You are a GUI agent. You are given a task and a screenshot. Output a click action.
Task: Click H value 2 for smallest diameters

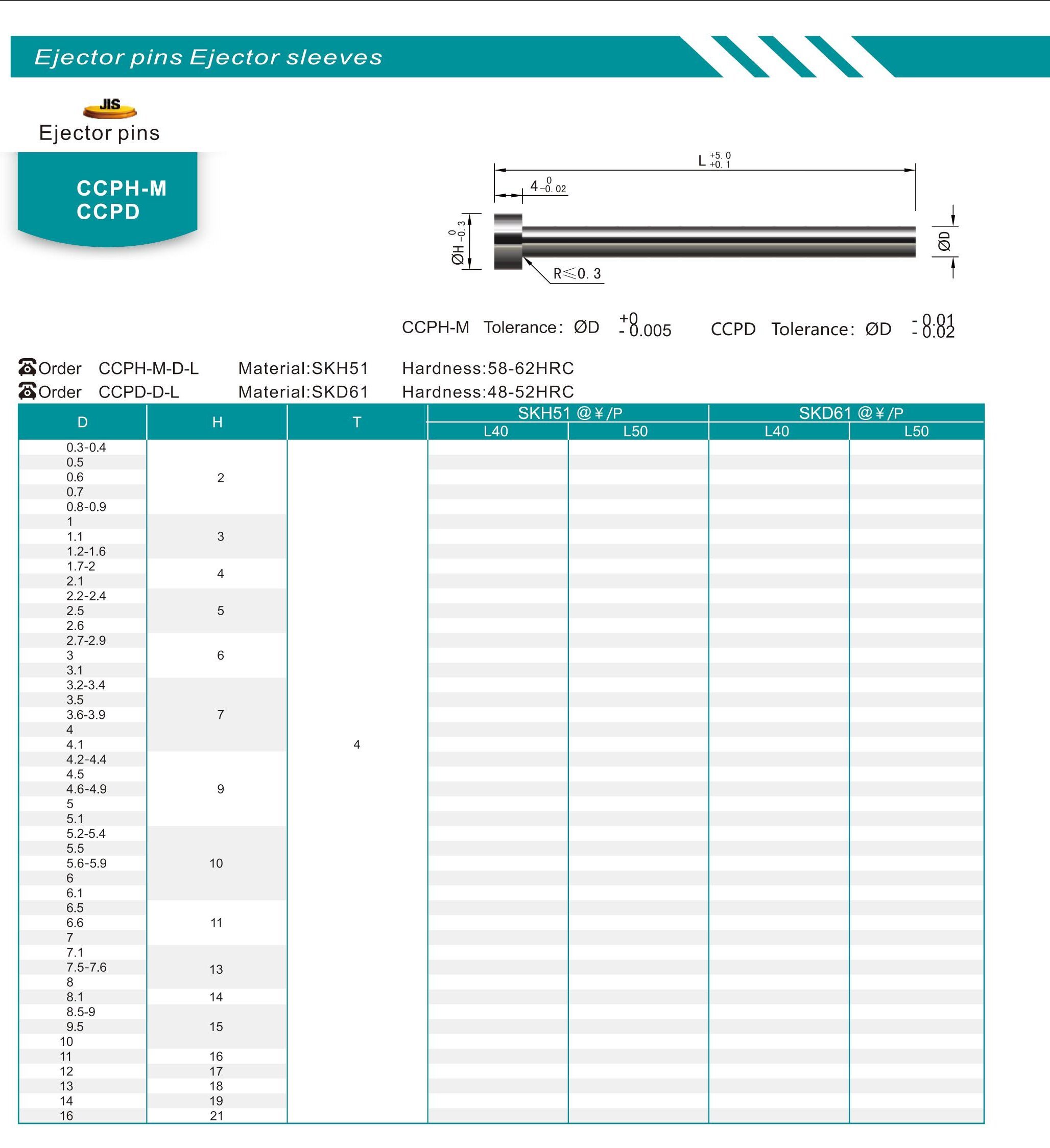tap(220, 478)
